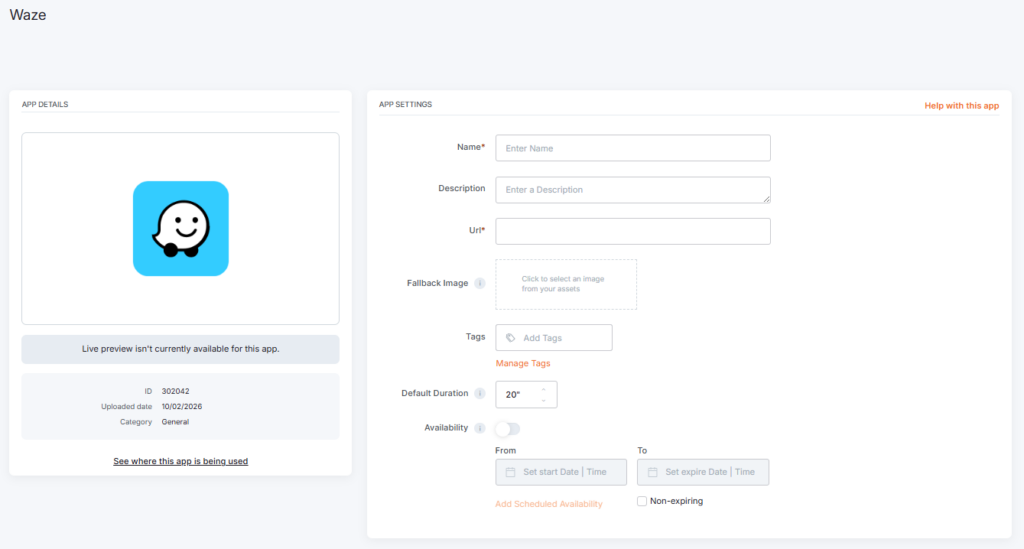Click the tag icon in Tags field
Screen dimensions: 1024x549
(511, 338)
